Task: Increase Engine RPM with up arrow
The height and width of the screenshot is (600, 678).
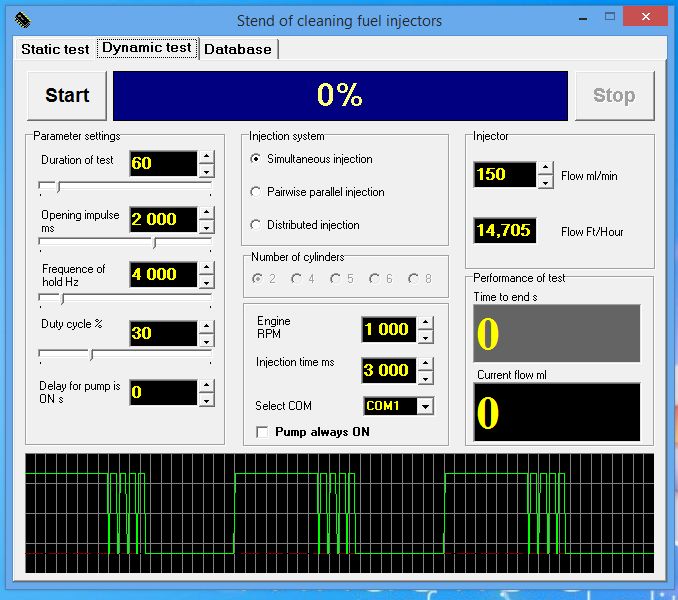Action: tap(426, 323)
